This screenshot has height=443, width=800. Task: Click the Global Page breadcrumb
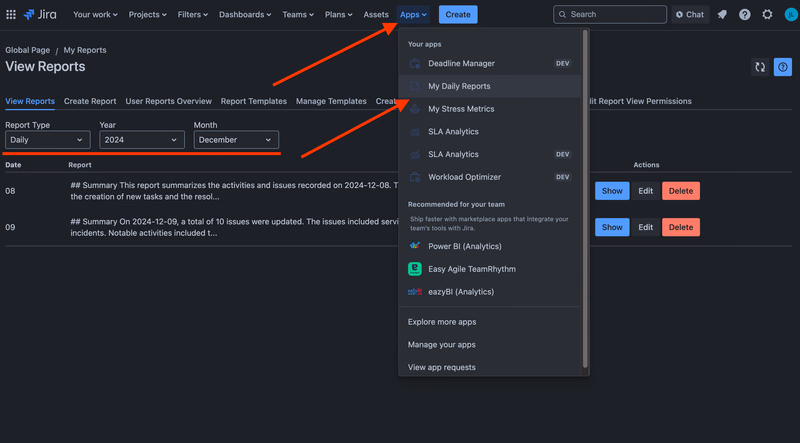pos(28,50)
